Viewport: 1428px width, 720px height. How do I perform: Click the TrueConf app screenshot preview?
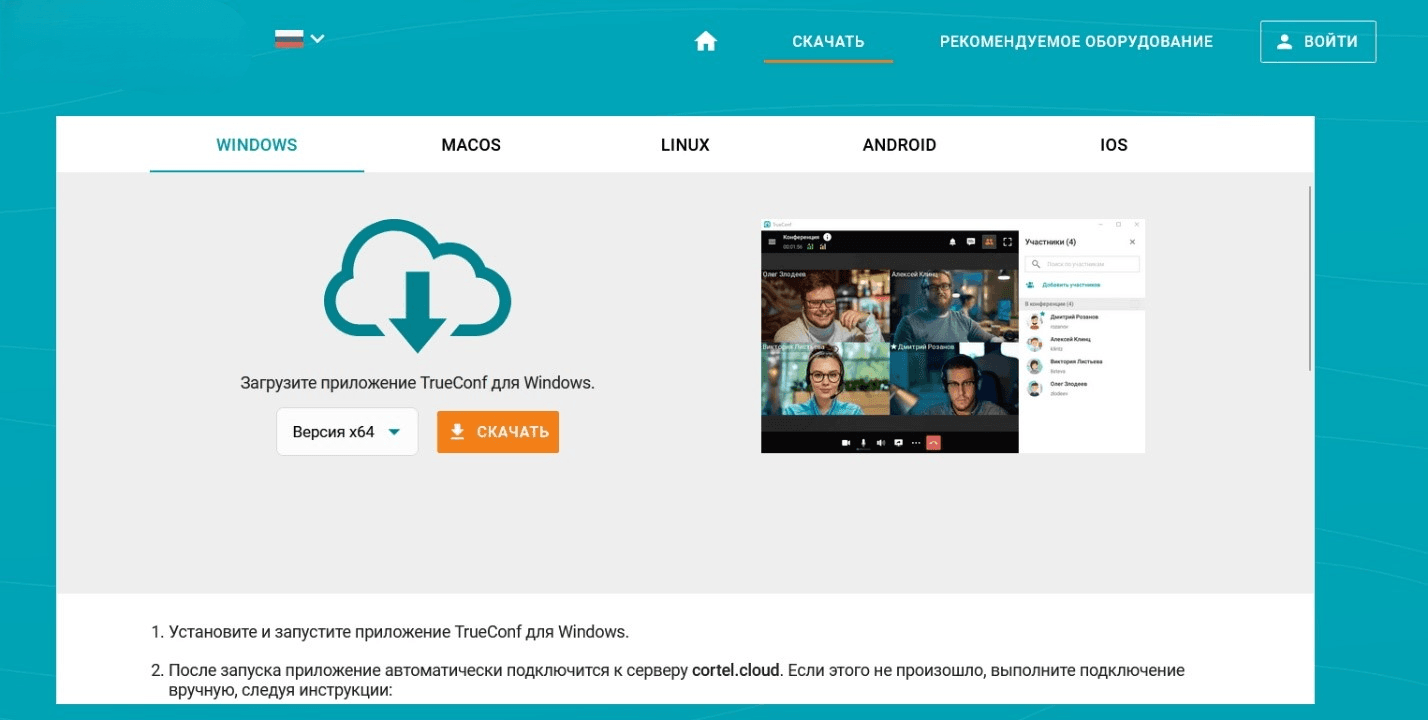[x=952, y=336]
